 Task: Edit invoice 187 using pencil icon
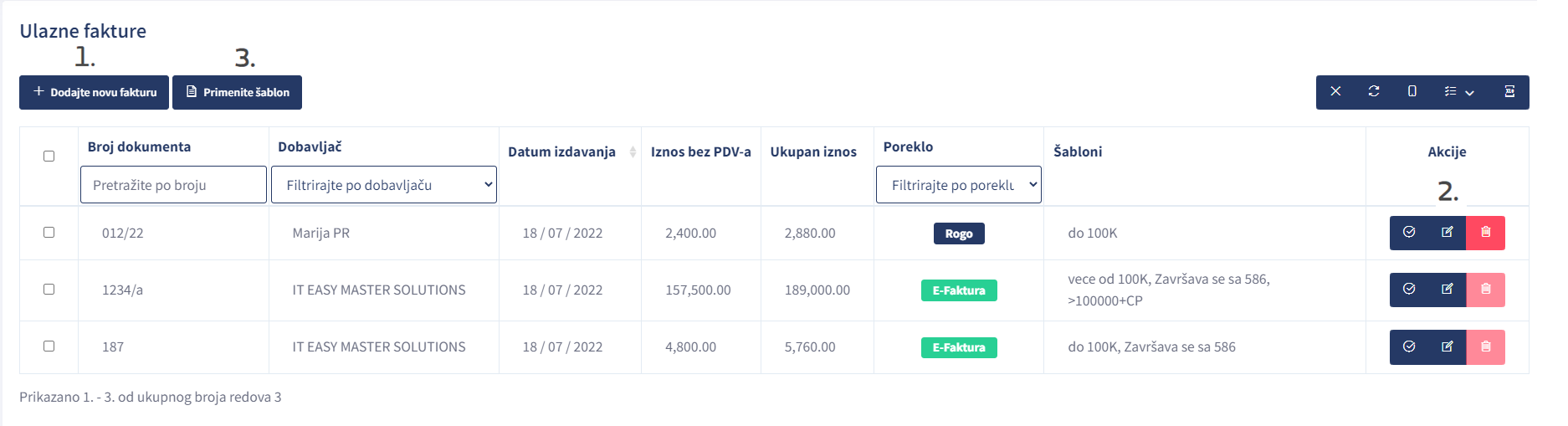tap(1448, 346)
